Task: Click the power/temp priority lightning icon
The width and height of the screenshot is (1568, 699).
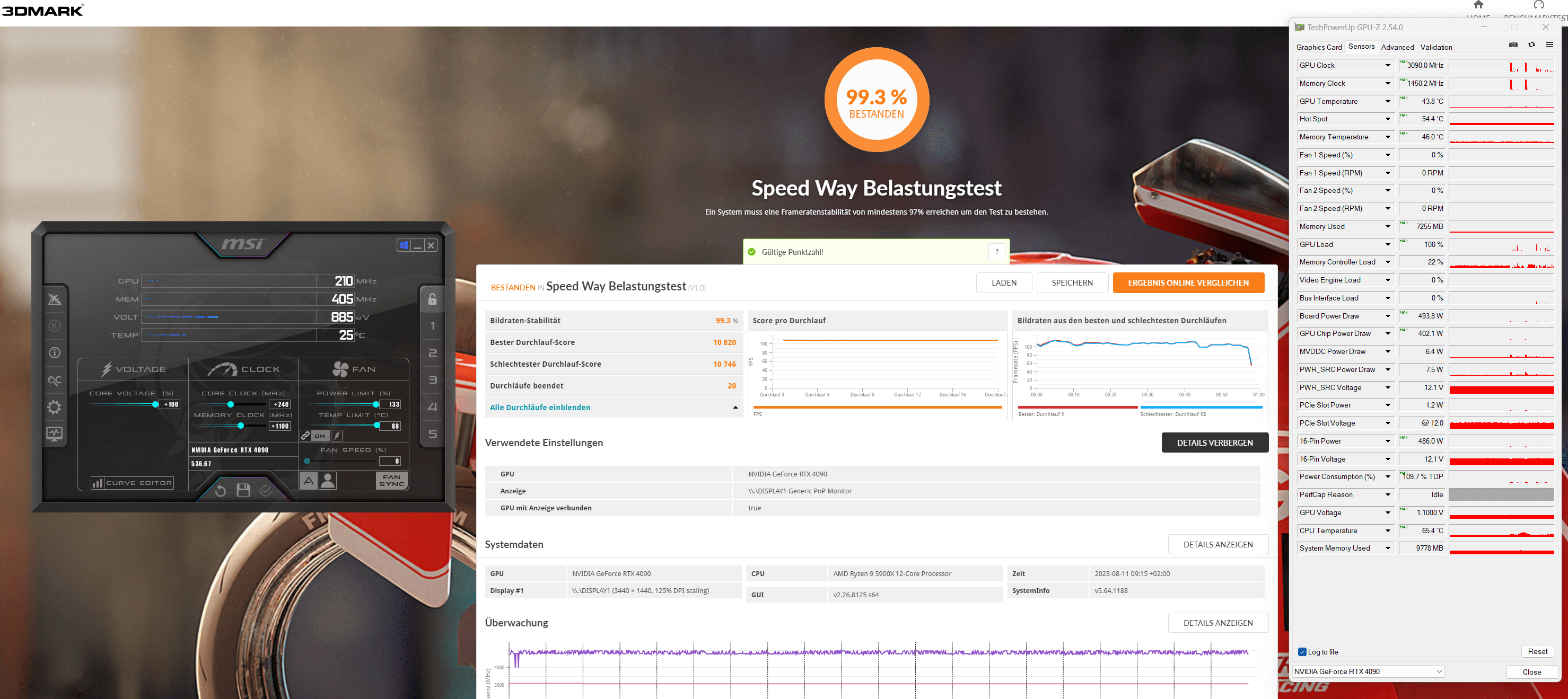Action: tap(337, 436)
